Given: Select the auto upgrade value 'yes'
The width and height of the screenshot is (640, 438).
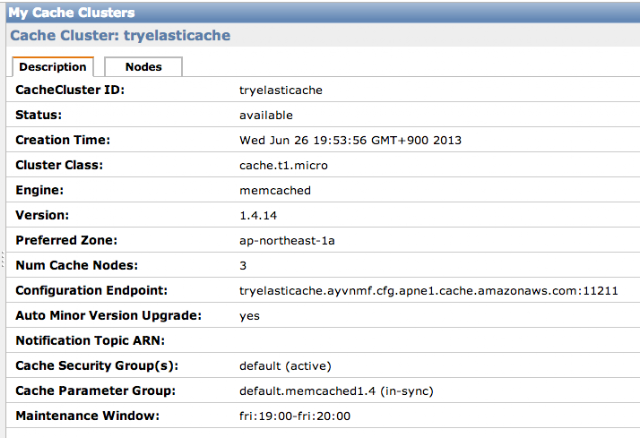Looking at the screenshot, I should 249,316.
